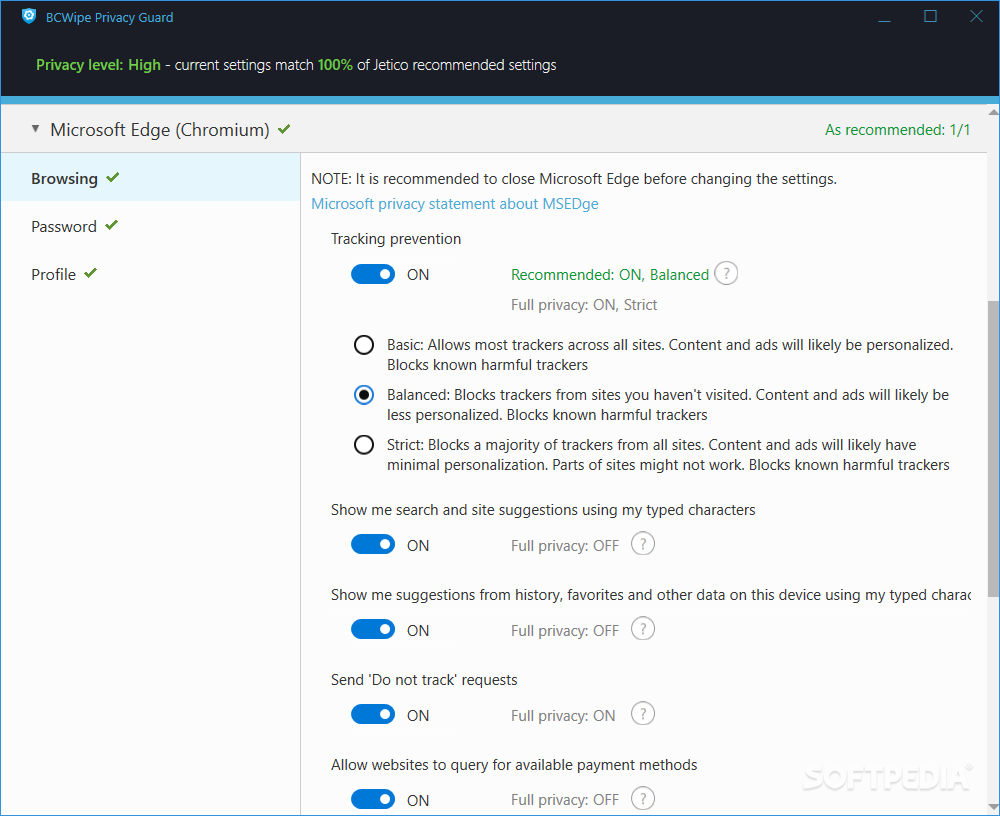Click 'Full privacy: ON, Strict' label
1000x816 pixels.
point(584,305)
